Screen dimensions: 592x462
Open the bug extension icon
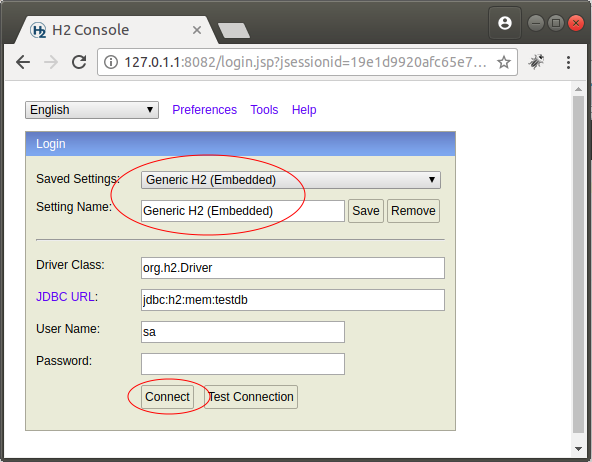[536, 62]
